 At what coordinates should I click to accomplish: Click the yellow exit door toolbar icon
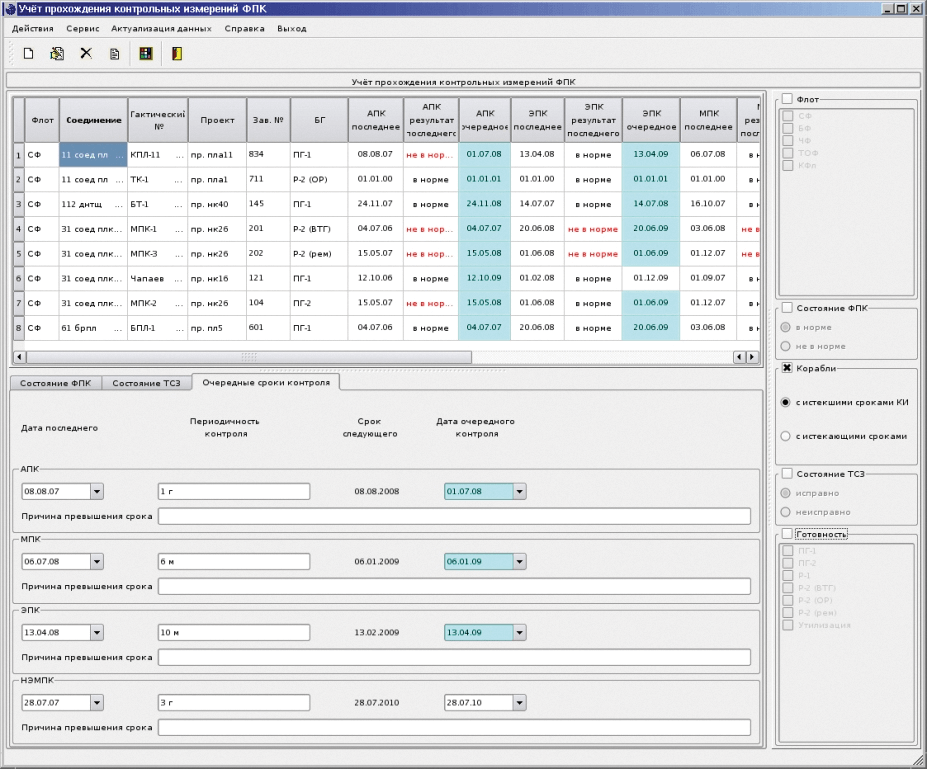point(177,54)
